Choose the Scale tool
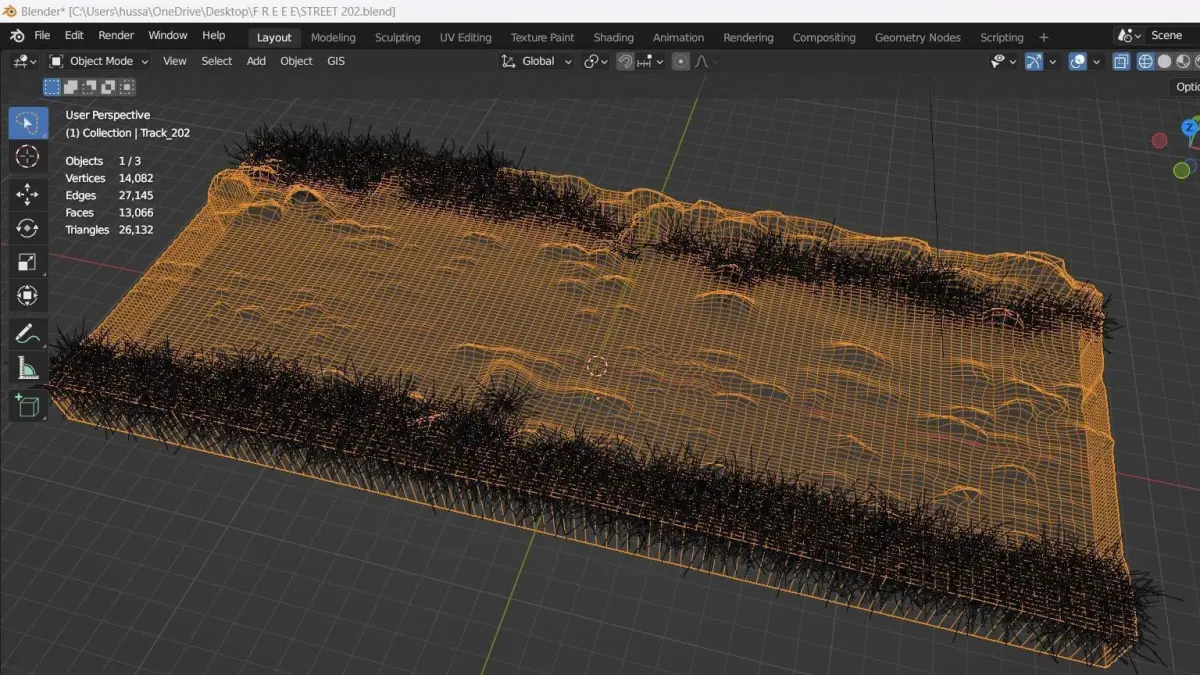Viewport: 1200px width, 675px height. click(x=27, y=263)
